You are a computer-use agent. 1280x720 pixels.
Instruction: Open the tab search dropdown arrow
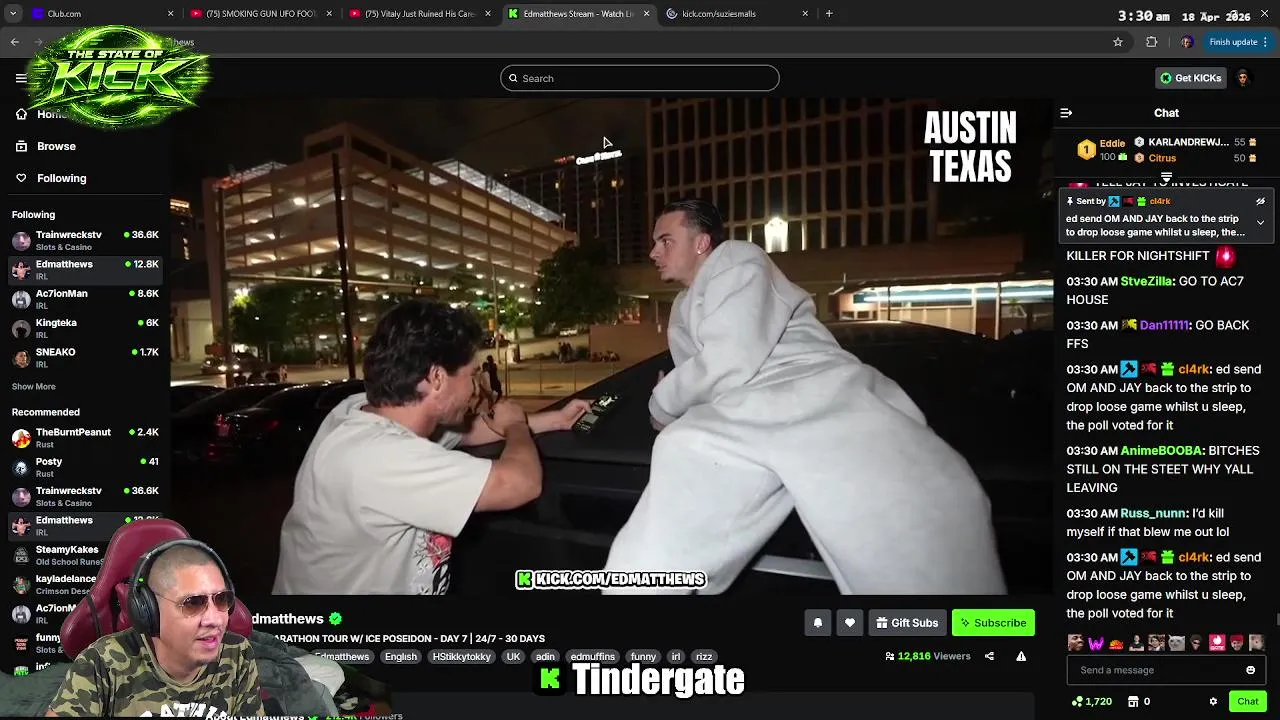(x=12, y=14)
